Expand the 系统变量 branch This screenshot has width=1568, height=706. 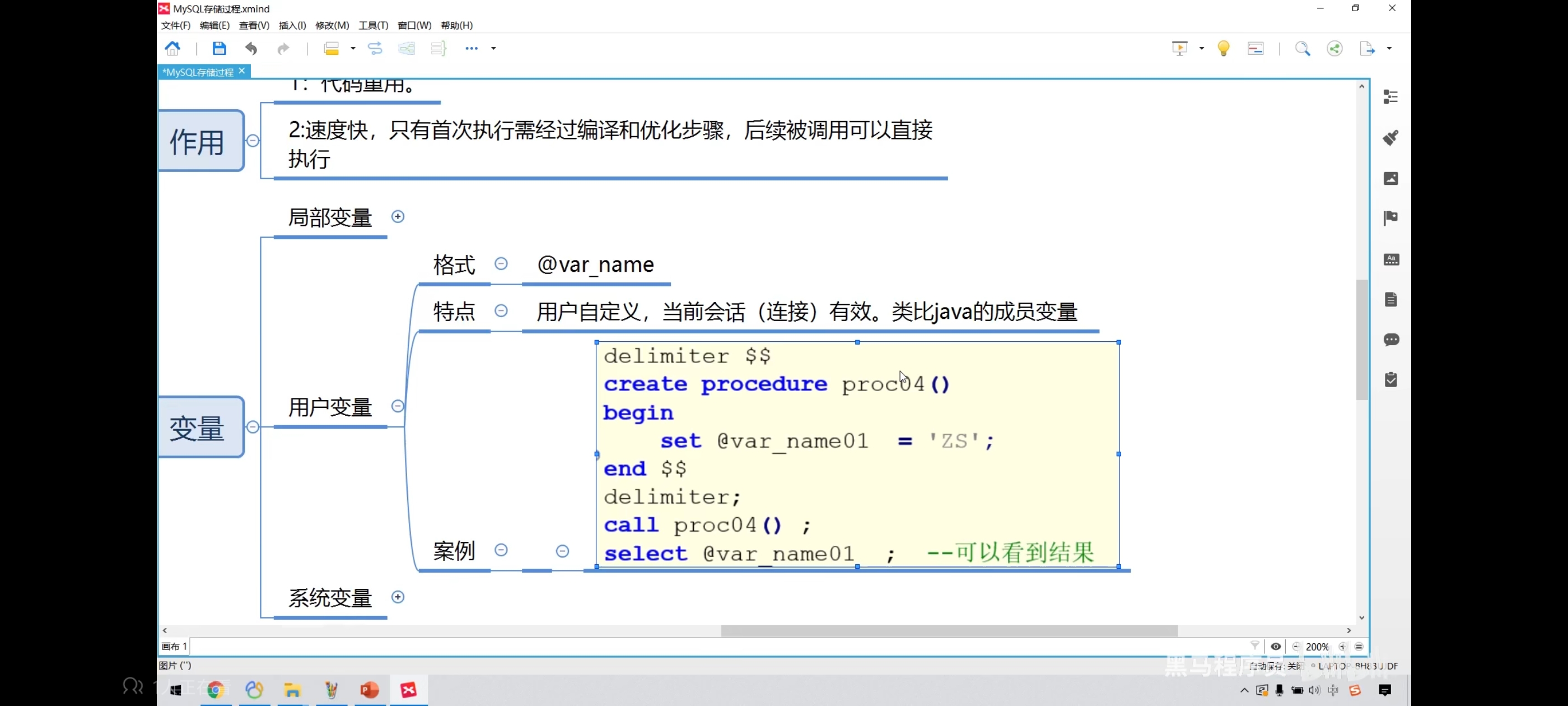[398, 597]
